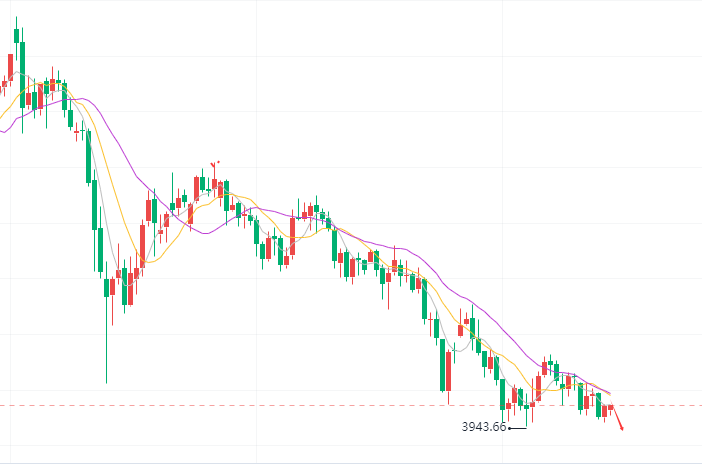Select the candle under the red peak marker
Viewport: 702px width, 467px height.
[x=214, y=182]
